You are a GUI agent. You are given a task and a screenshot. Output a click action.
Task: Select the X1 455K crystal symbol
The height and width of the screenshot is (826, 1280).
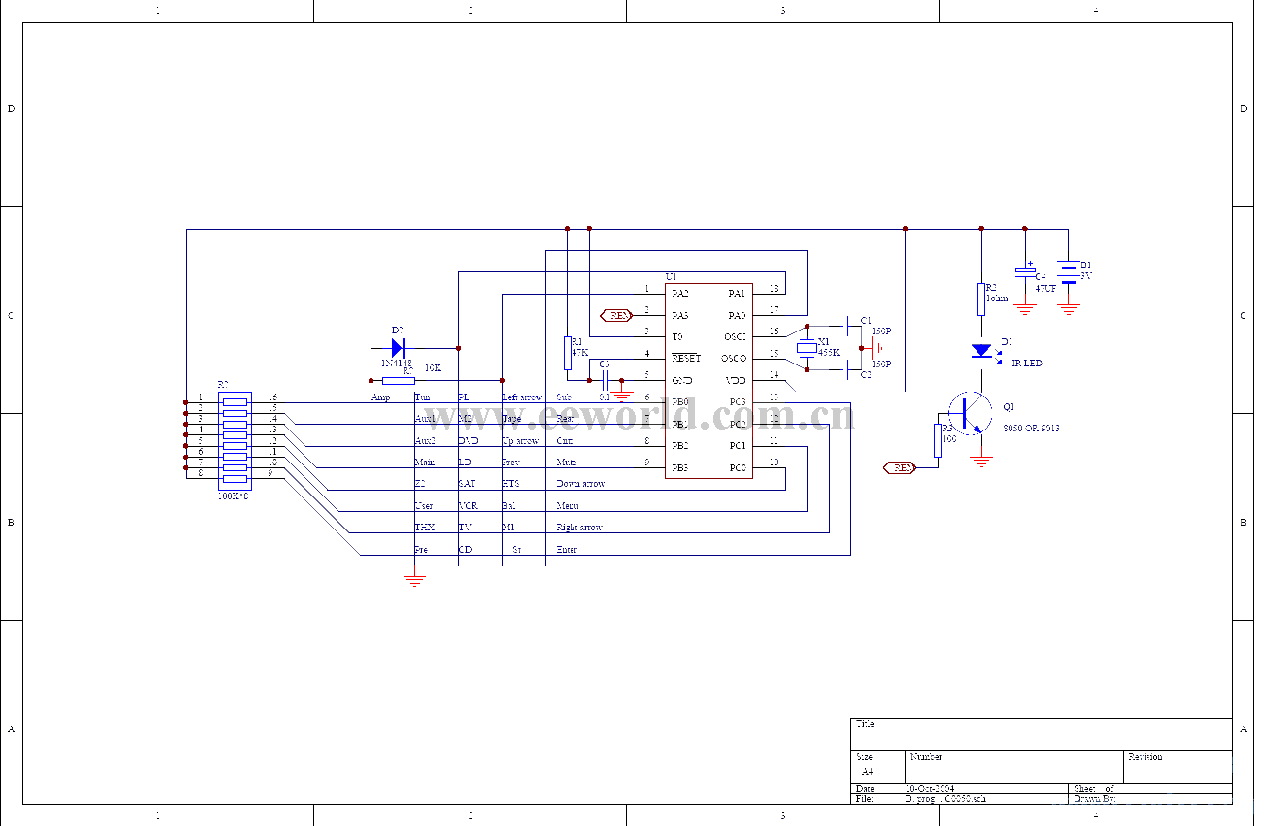[x=807, y=347]
